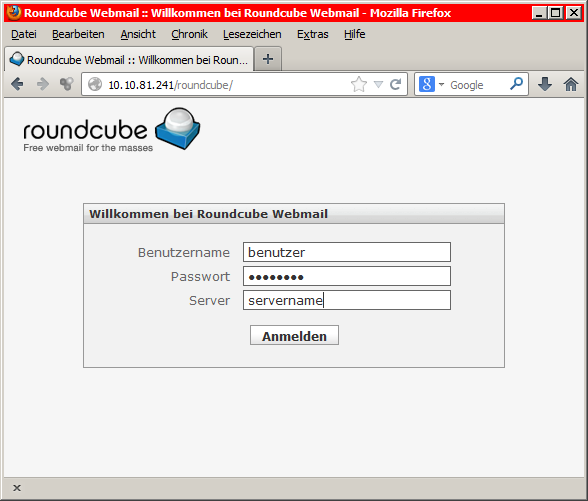Screen dimensions: 588x501
Task: Click the Server input field
Action: coord(347,300)
